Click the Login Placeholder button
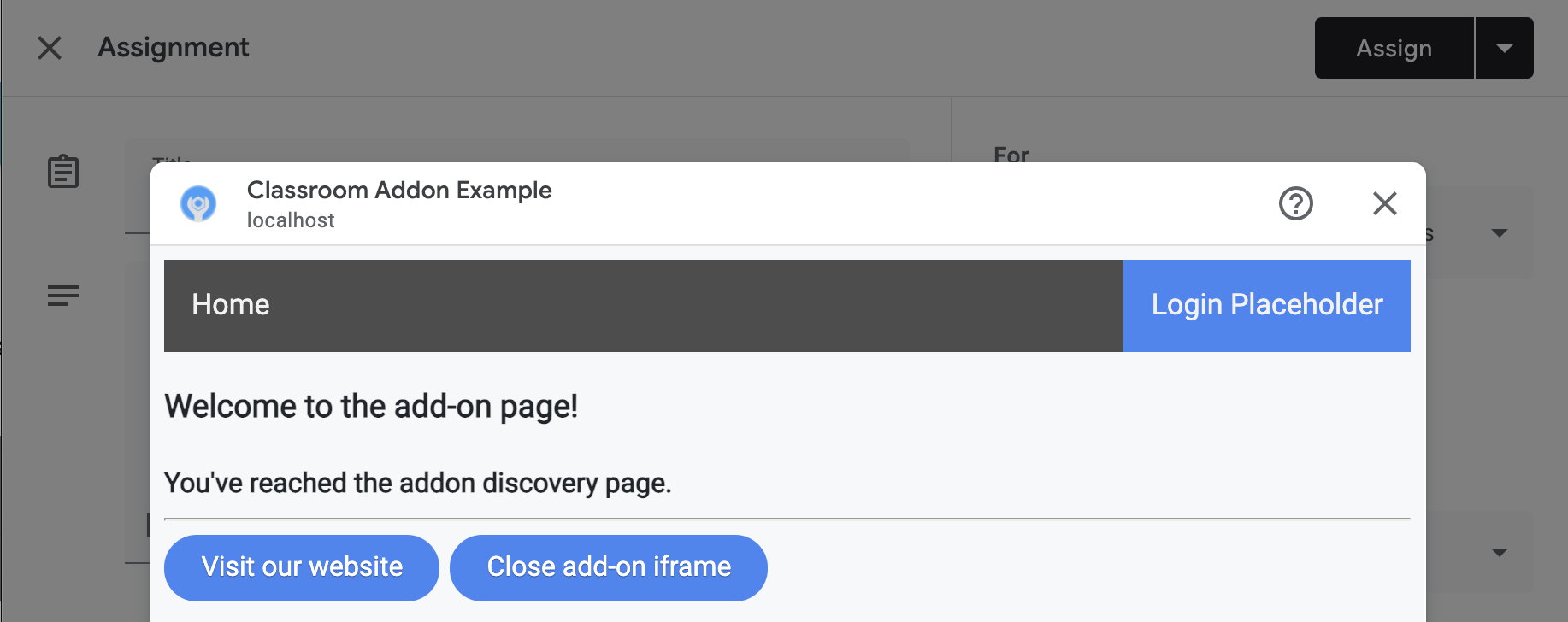 tap(1266, 305)
